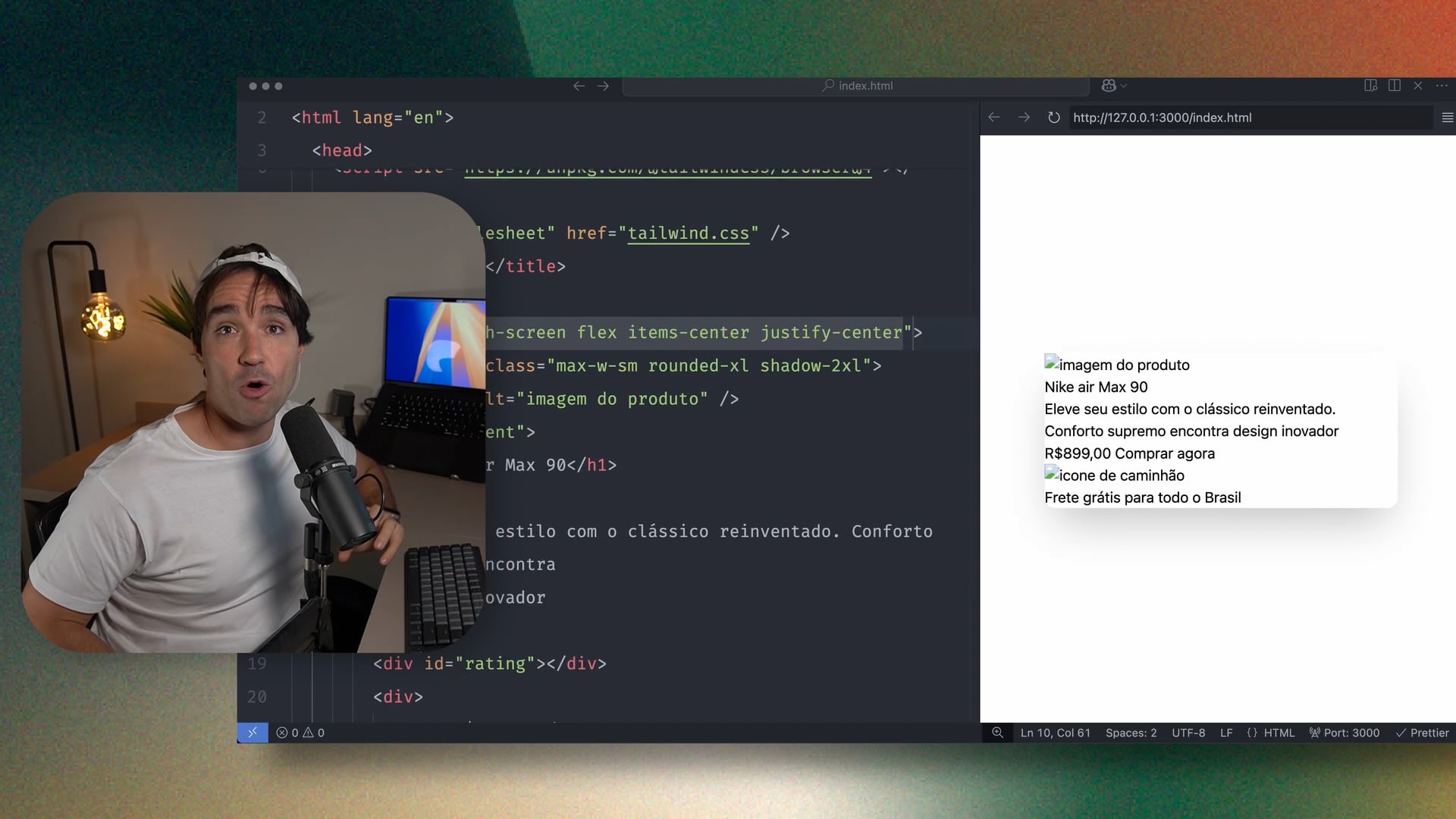Click the open preview to side icon
This screenshot has height=819, width=1456.
click(x=1370, y=85)
